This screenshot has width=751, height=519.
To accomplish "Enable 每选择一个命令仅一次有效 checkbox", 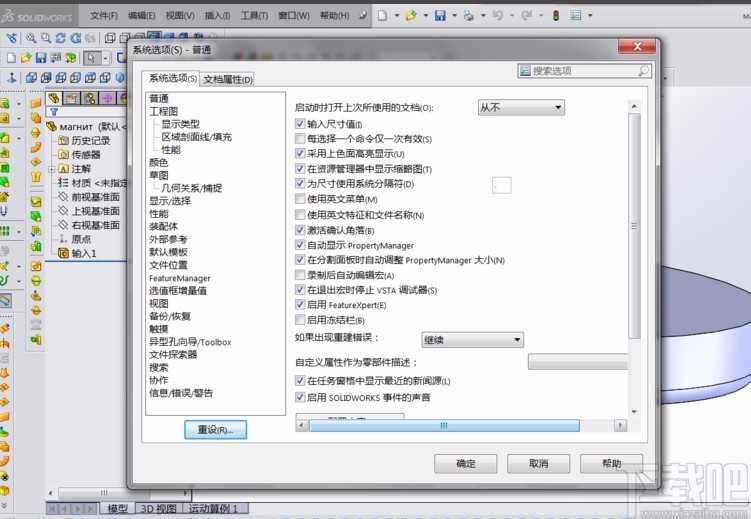I will (x=300, y=139).
